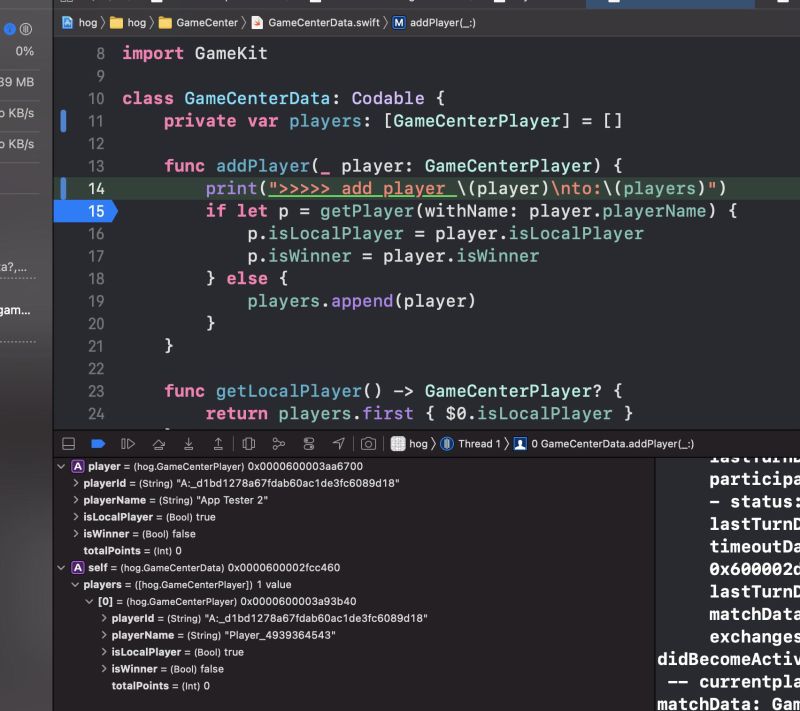The image size is (800, 711).
Task: Toggle the breakpoint on line 11
Action: point(64,121)
